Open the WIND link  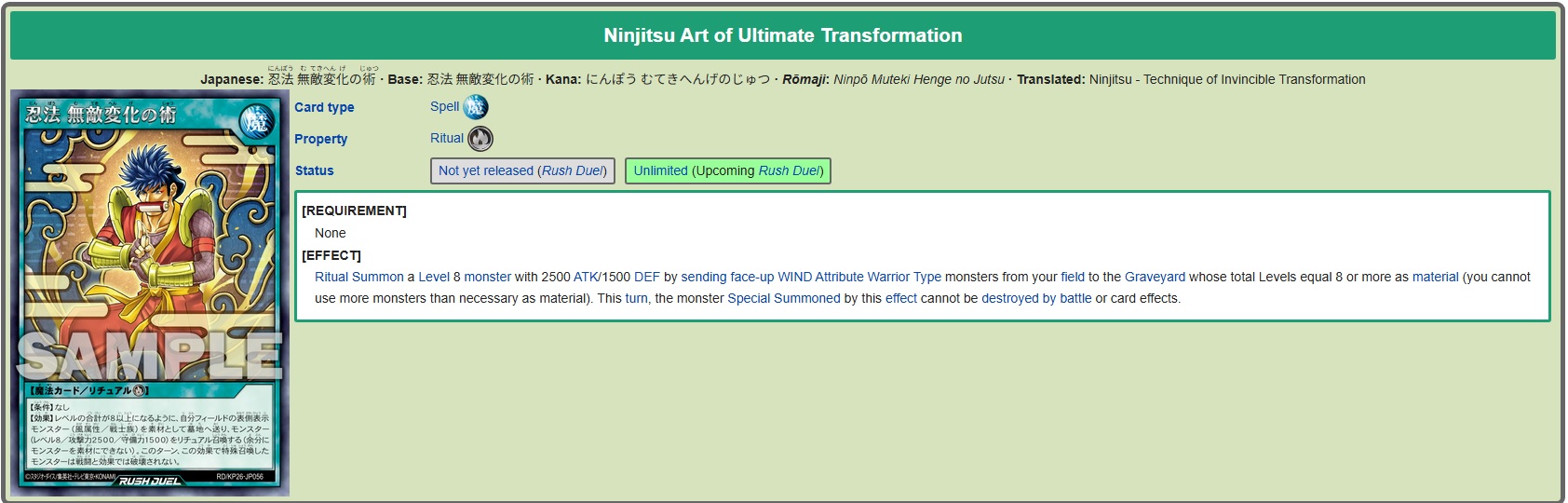point(795,277)
